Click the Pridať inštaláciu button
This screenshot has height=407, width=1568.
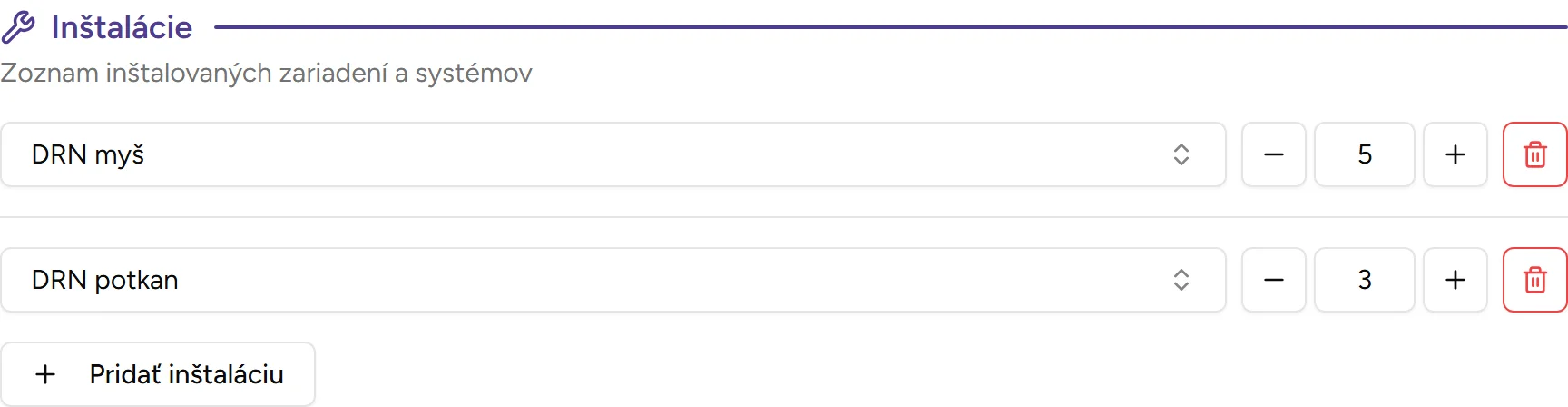click(158, 374)
